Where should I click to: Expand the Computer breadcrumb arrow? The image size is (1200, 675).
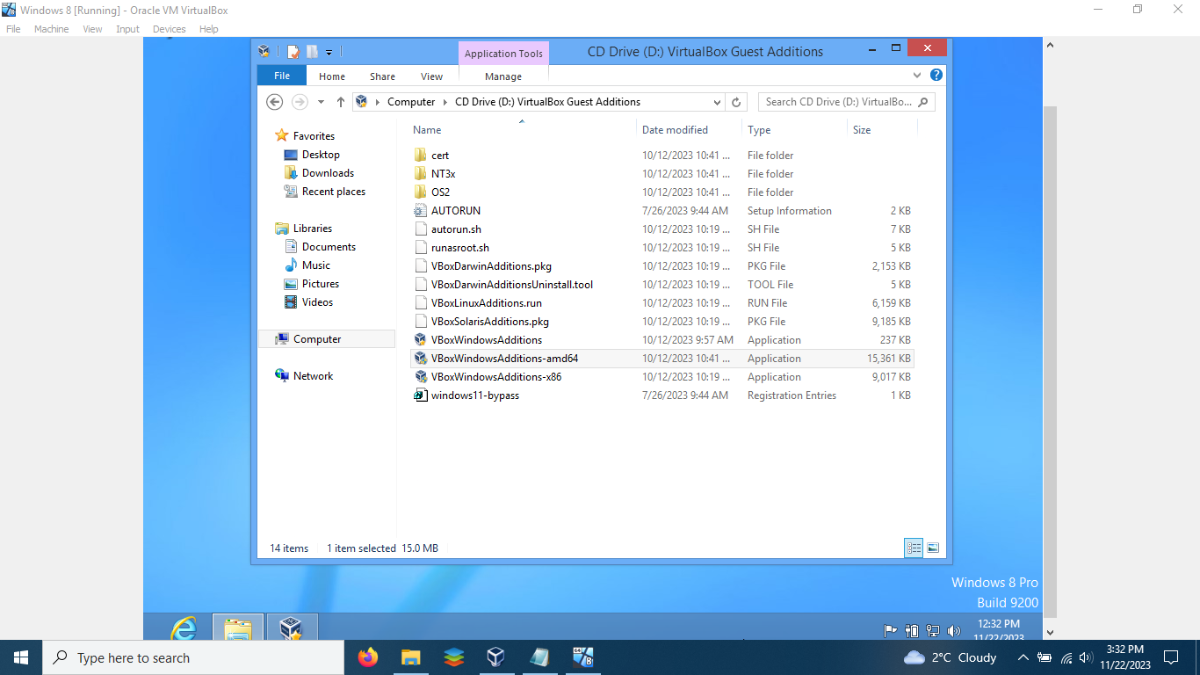pyautogui.click(x=446, y=102)
